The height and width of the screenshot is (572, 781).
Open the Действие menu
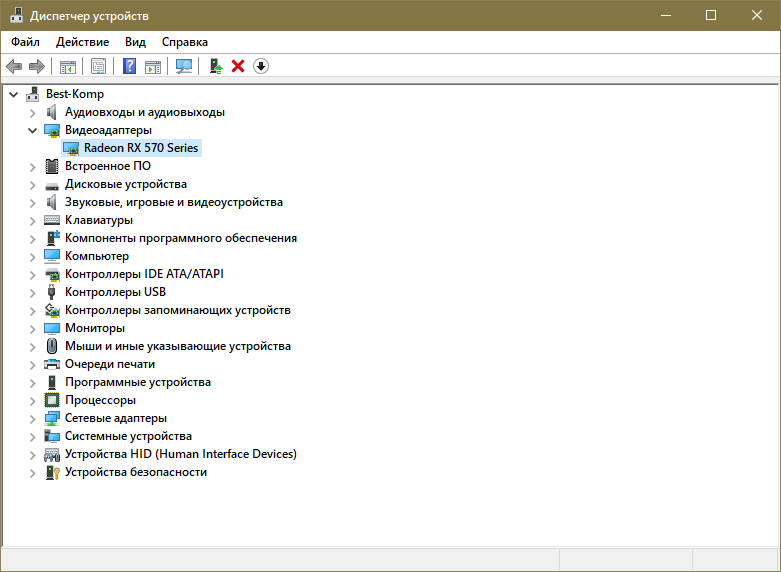click(82, 42)
